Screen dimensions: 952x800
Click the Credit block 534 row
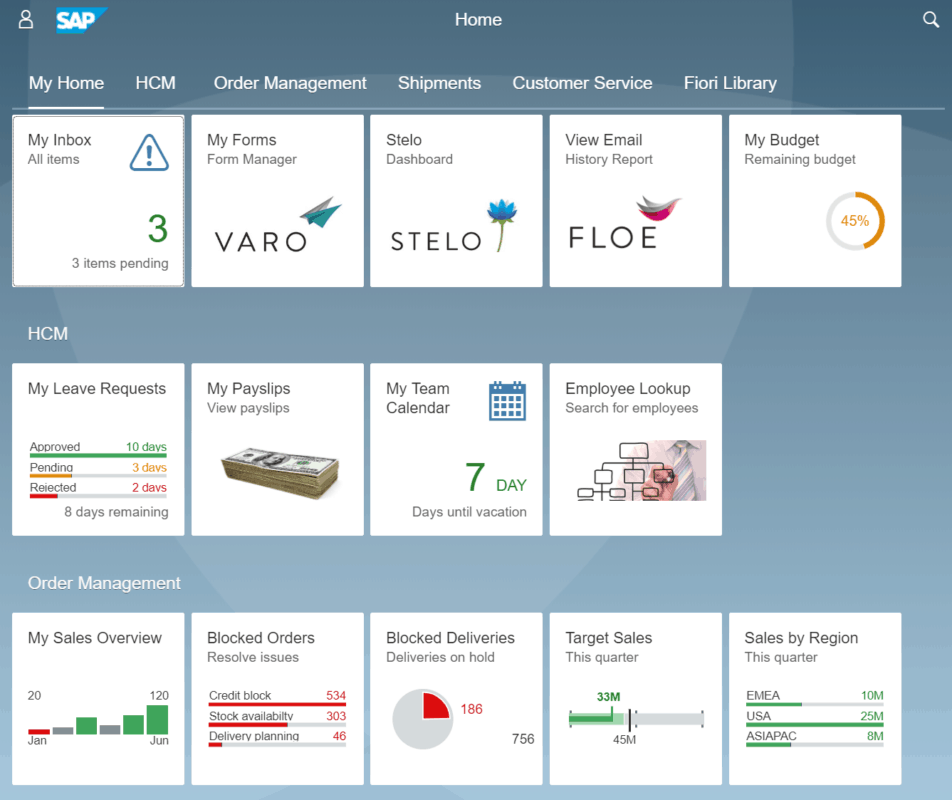(x=277, y=697)
